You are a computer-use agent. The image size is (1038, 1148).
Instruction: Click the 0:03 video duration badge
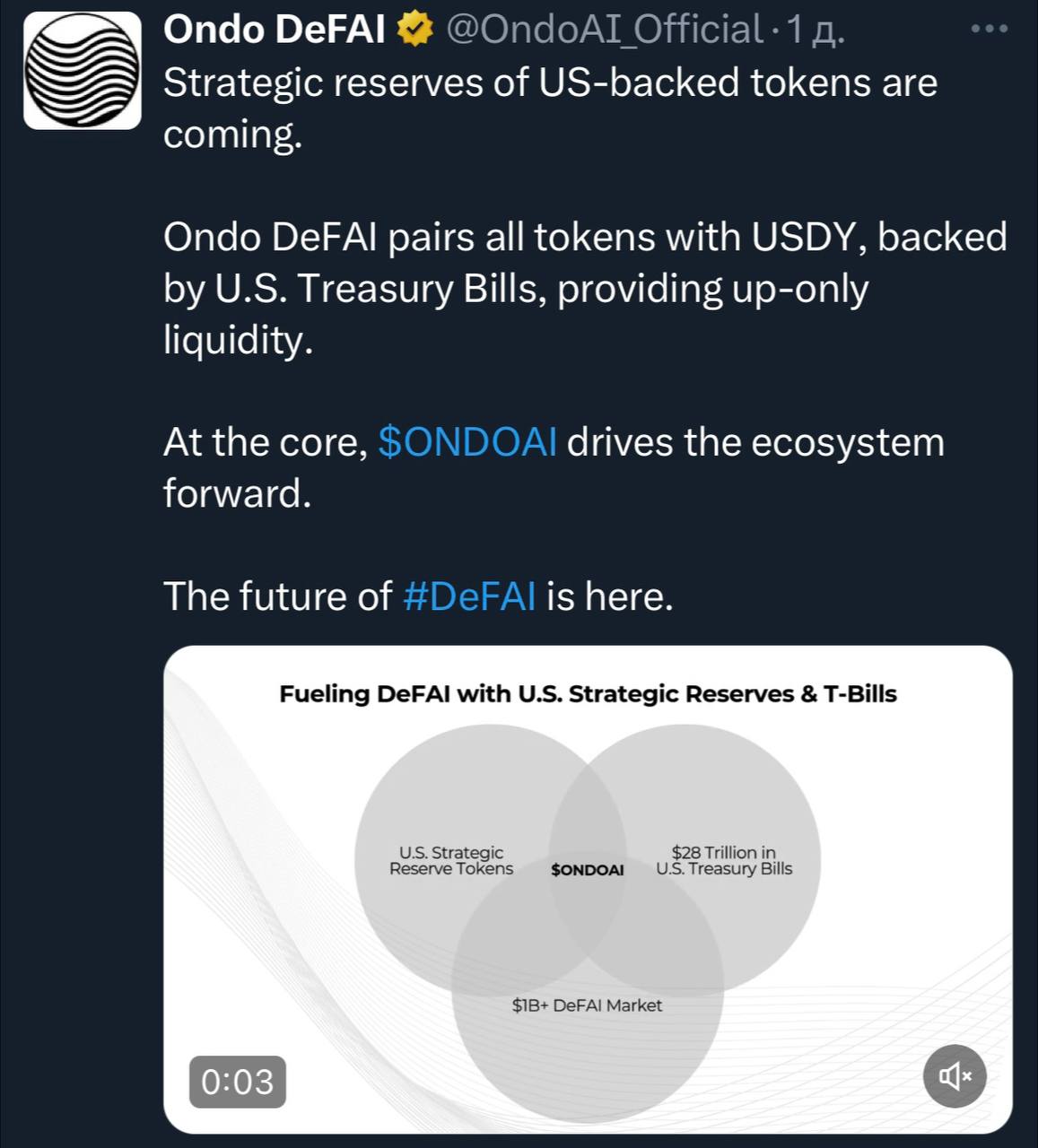(x=237, y=1082)
